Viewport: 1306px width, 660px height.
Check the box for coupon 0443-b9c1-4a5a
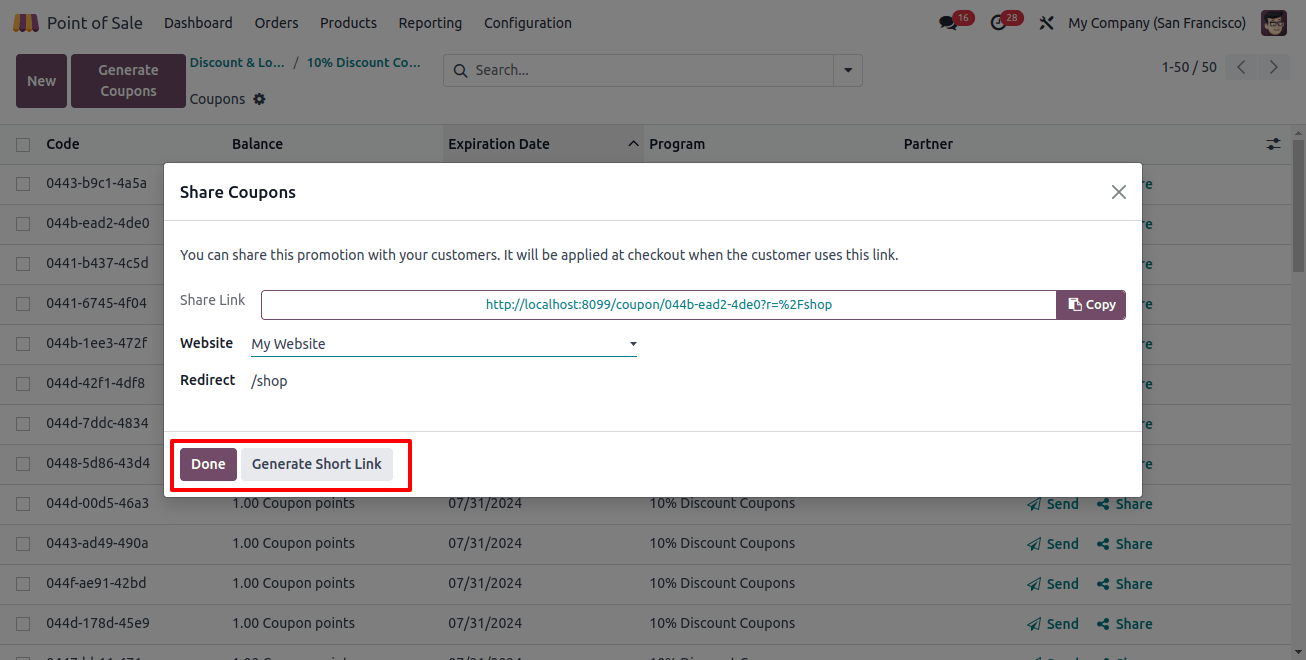[23, 184]
